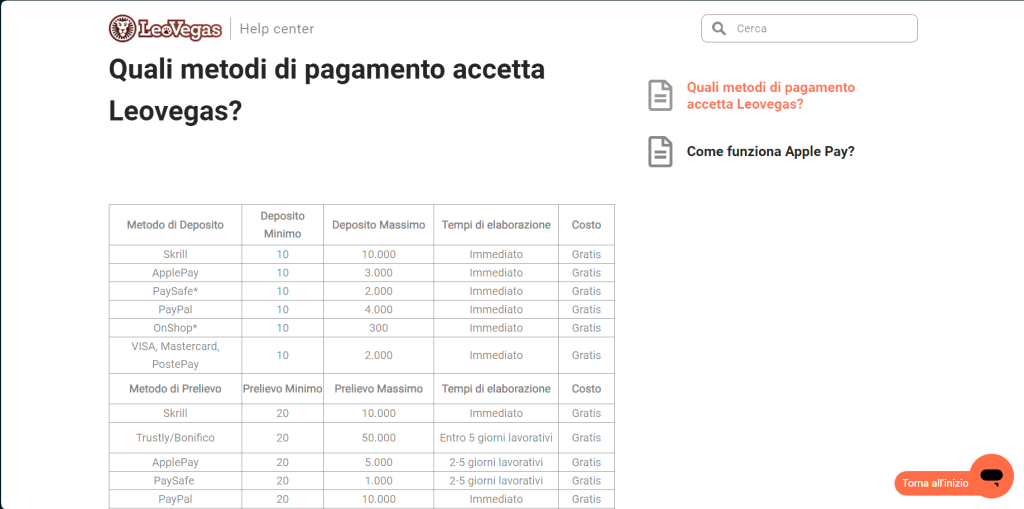The height and width of the screenshot is (509, 1024).
Task: Click 'Metodo di Prelievo' header cell
Action: (x=175, y=389)
